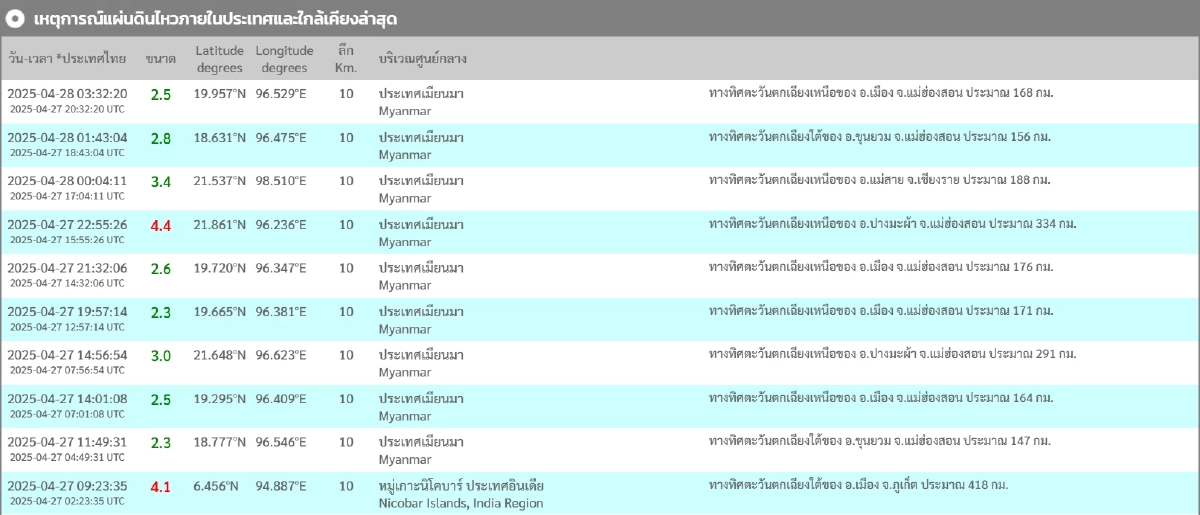Click the วัน-เวลา column header
Viewport: 1200px width, 515px height.
[x=67, y=59]
